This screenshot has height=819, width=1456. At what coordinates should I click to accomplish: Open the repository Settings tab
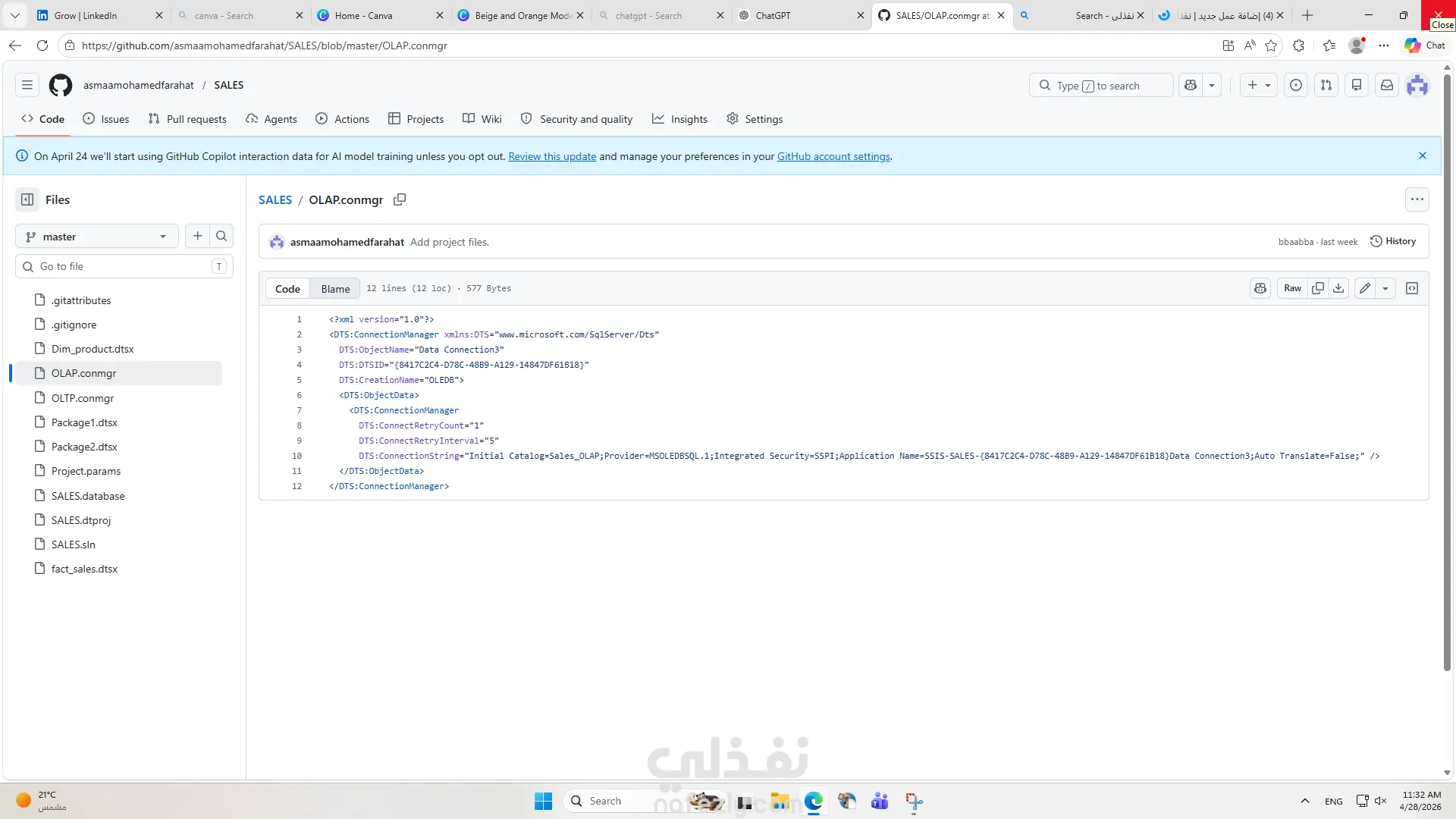pos(755,119)
